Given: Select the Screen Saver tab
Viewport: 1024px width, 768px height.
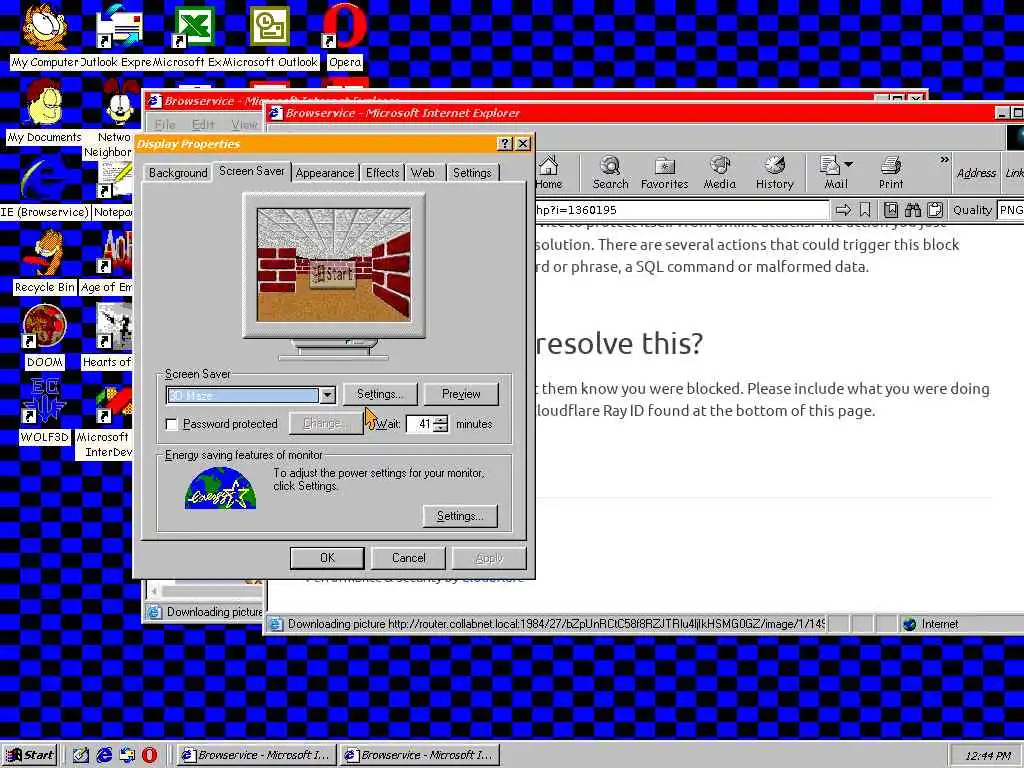Looking at the screenshot, I should (251, 171).
